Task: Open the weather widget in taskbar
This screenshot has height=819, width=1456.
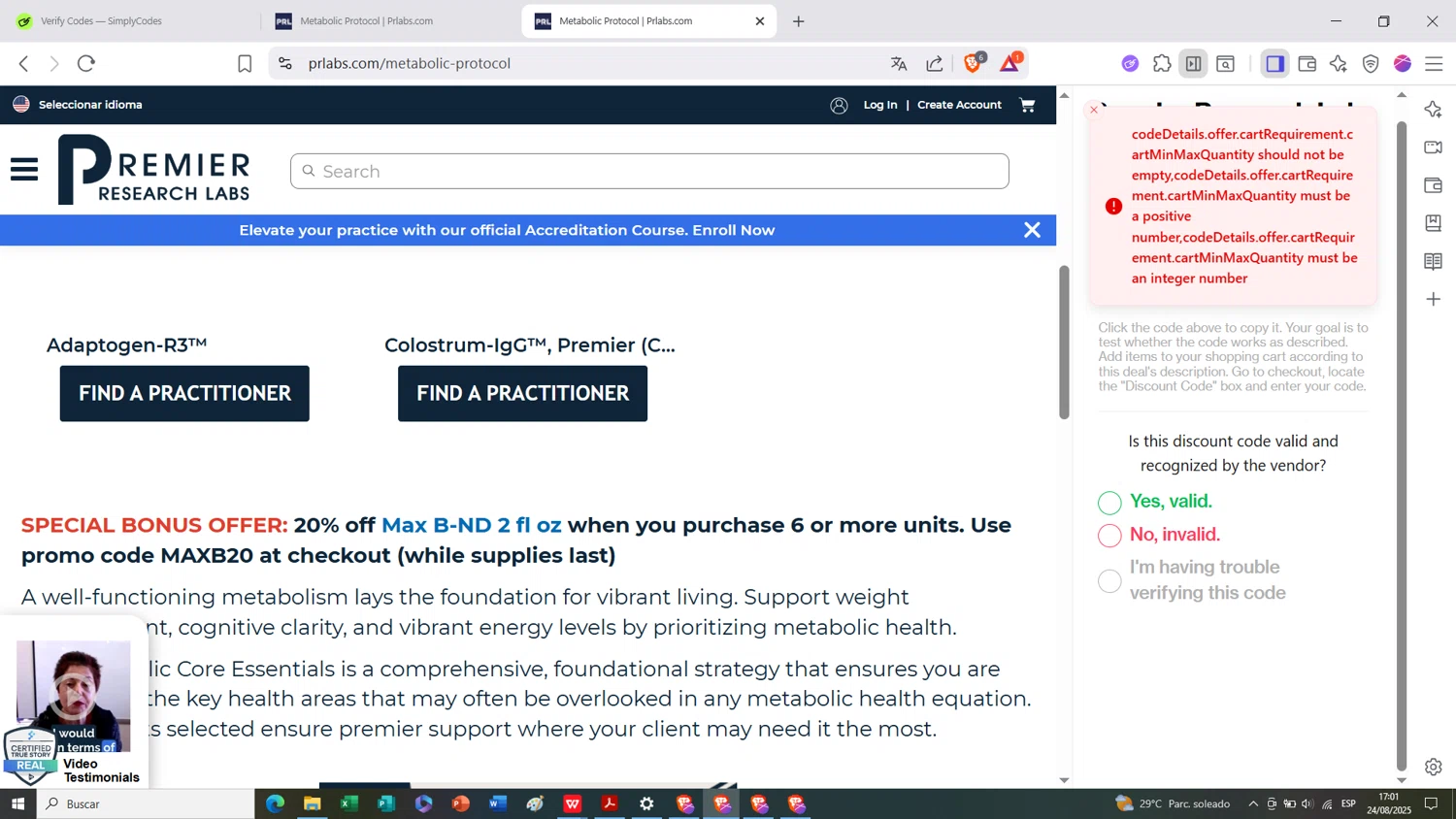Action: (1173, 803)
